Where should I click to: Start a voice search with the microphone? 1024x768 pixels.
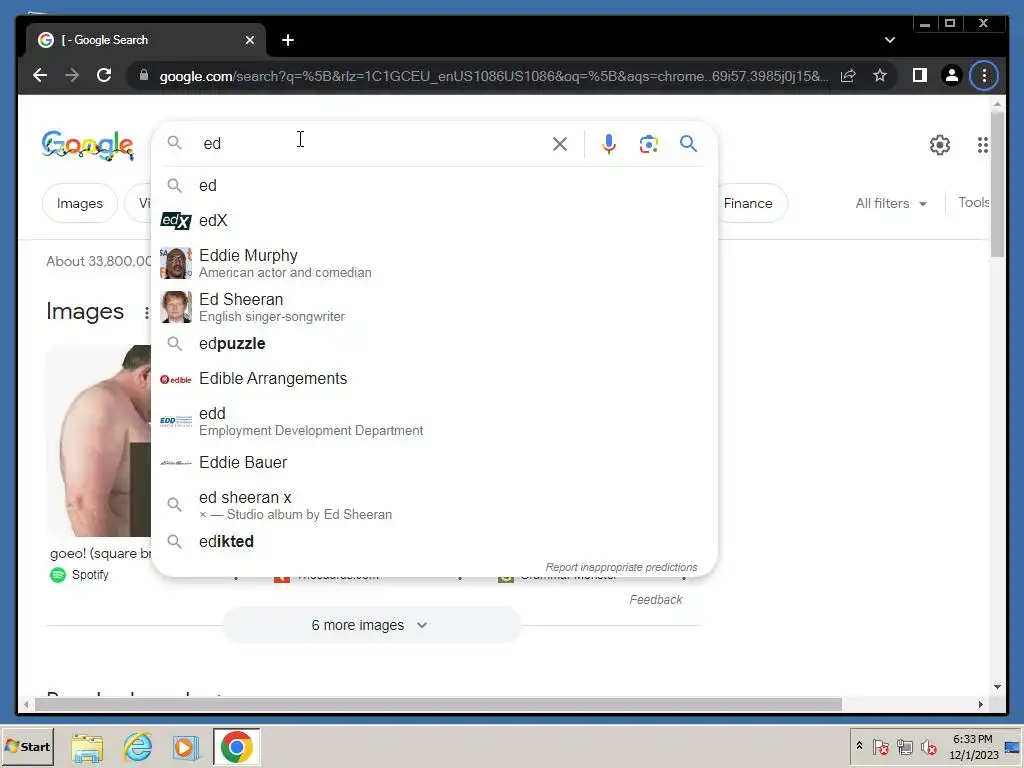[x=609, y=144]
